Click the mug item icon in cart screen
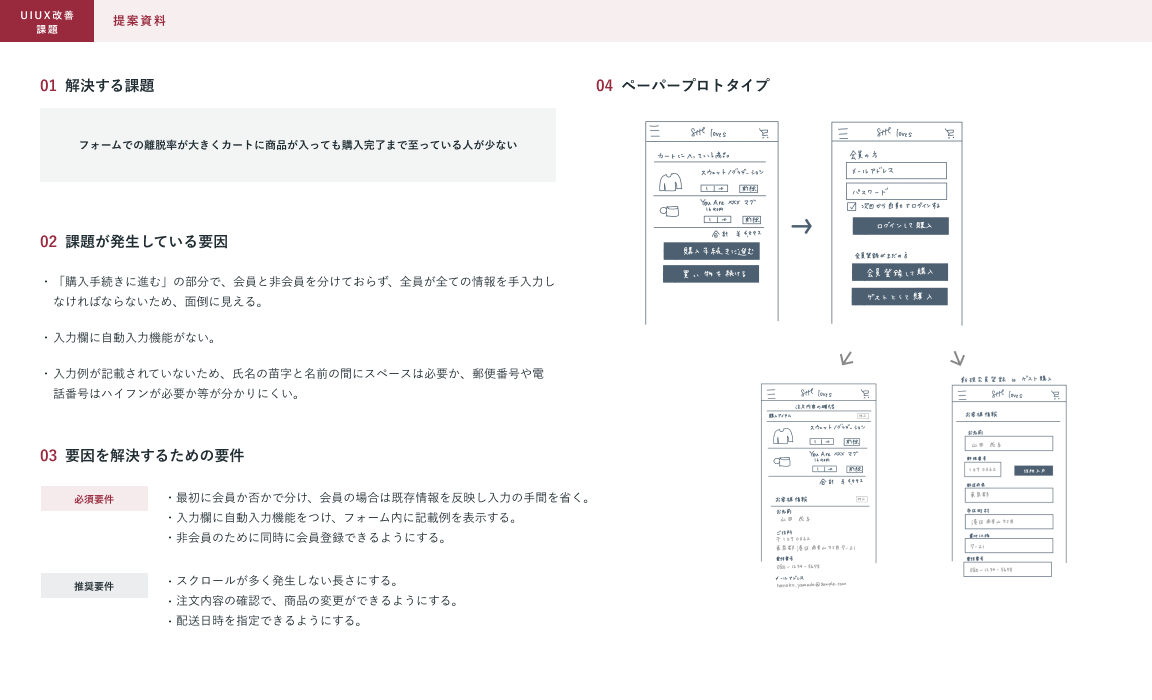 tap(669, 211)
